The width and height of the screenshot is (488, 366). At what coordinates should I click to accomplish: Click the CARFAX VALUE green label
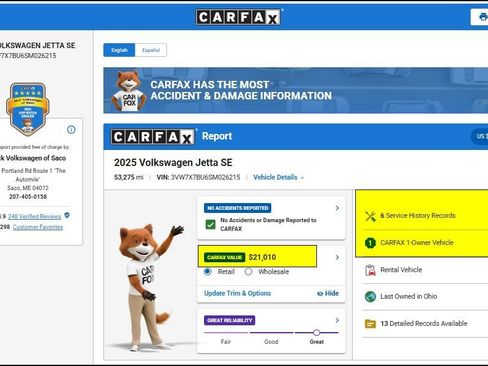[224, 257]
